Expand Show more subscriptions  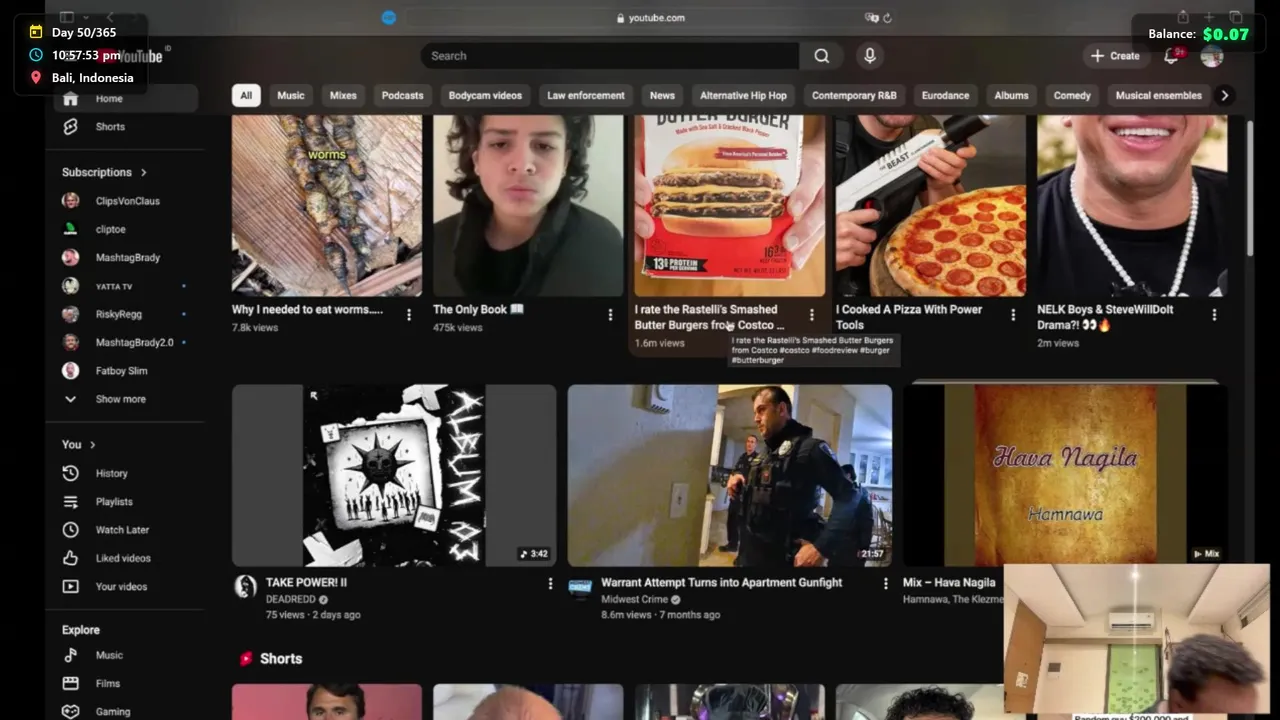tap(125, 399)
